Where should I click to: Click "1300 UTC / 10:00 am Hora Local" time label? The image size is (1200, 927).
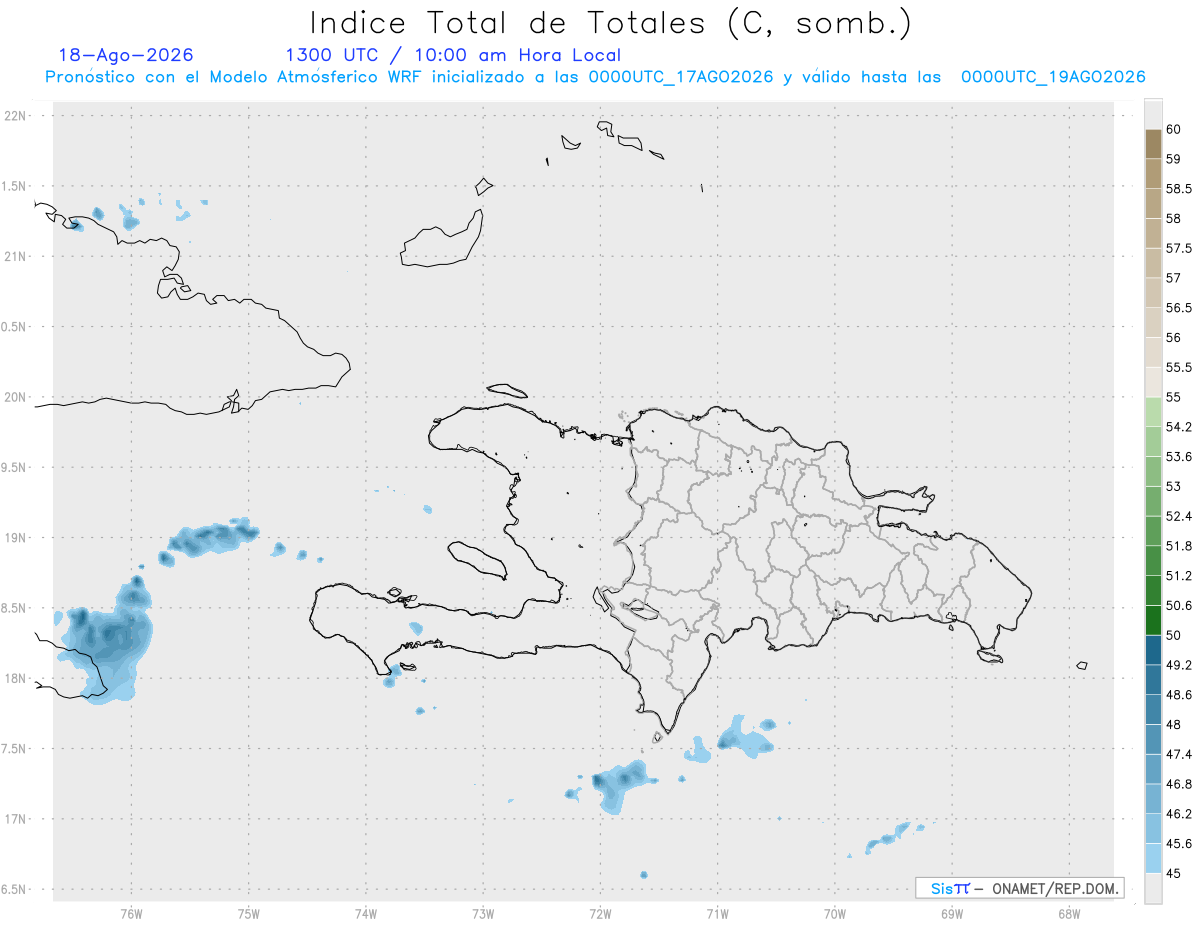[453, 55]
